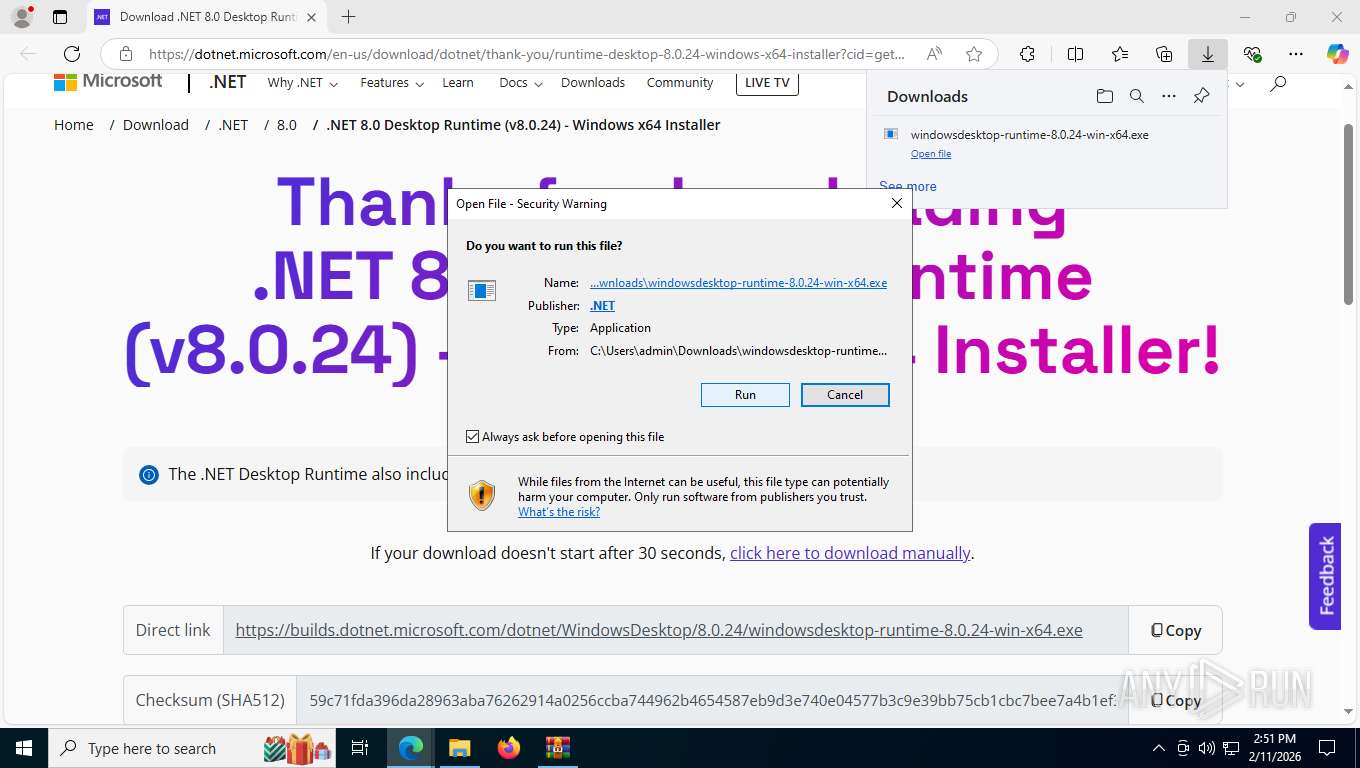This screenshot has height=768, width=1360.
Task: Open the What's the risk link
Action: coord(559,512)
